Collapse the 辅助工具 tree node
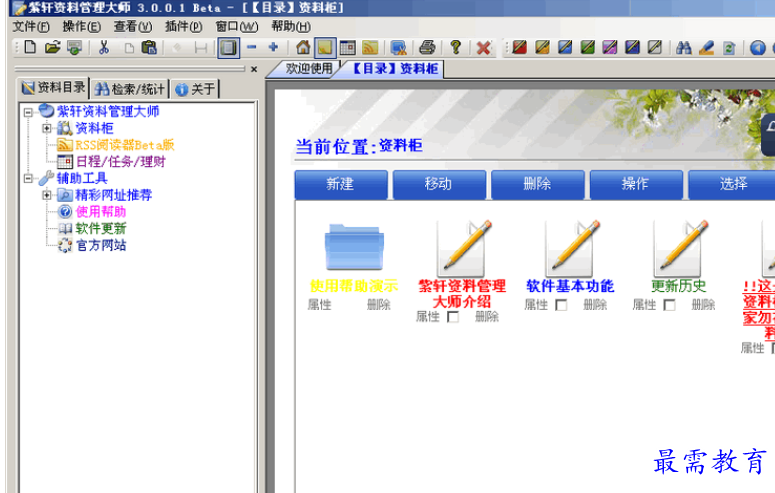The width and height of the screenshot is (775, 493). coord(28,179)
